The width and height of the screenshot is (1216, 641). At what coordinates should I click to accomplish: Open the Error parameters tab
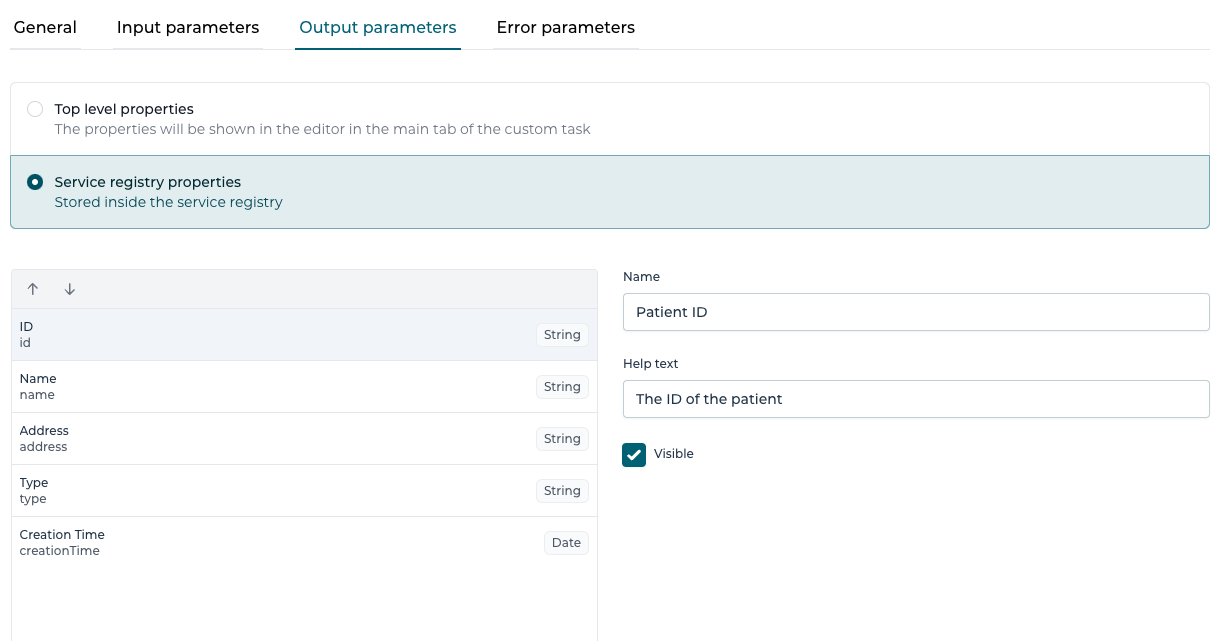(566, 27)
